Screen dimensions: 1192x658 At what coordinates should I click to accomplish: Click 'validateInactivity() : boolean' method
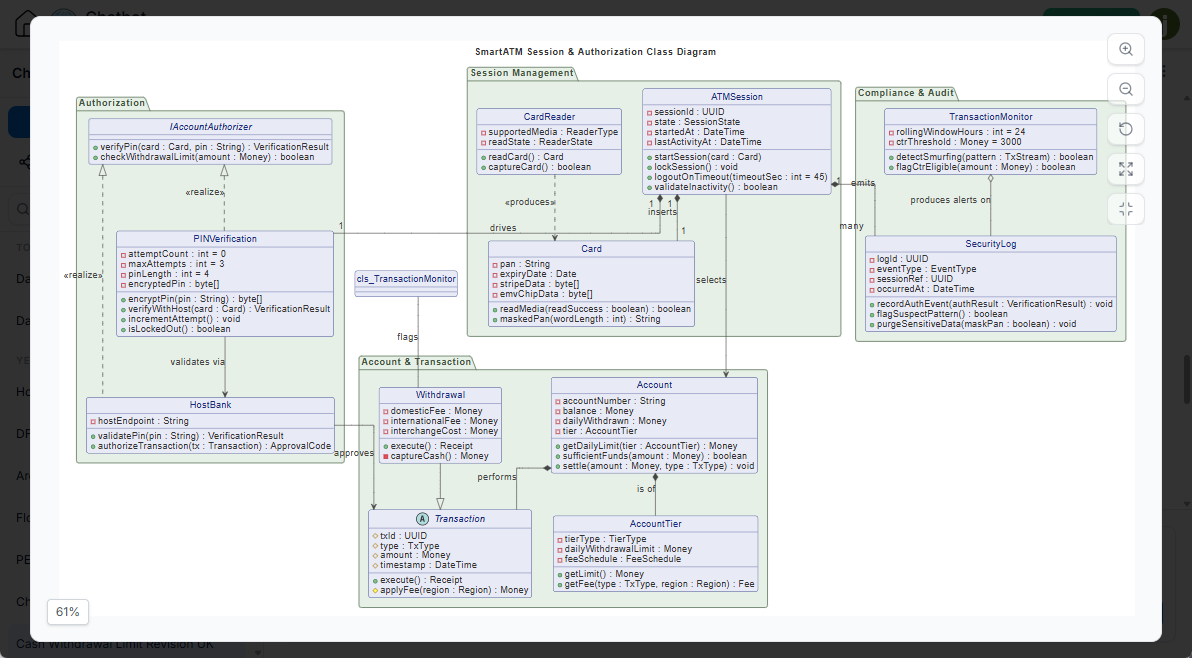pos(715,187)
